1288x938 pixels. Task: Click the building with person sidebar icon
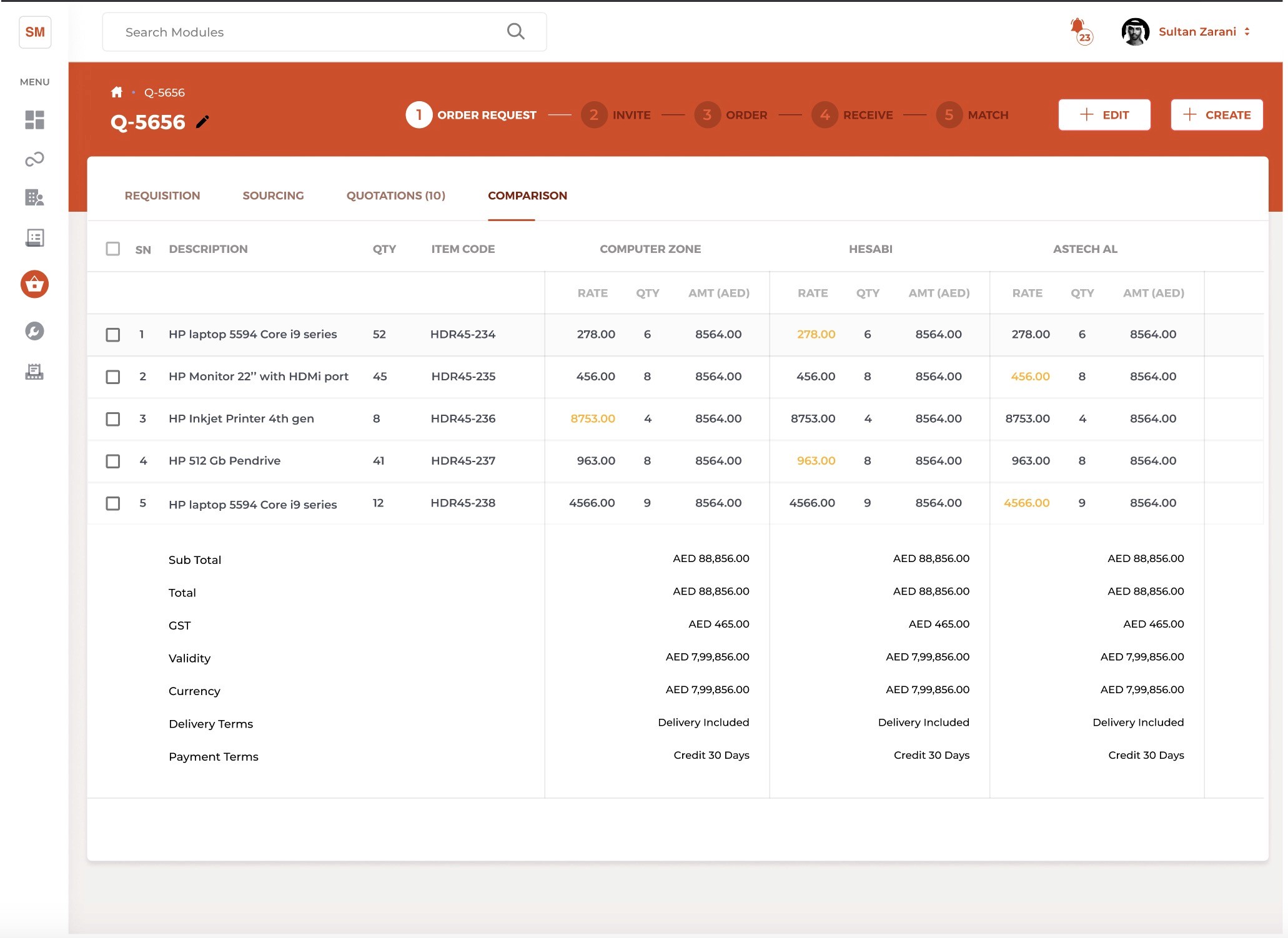(x=34, y=198)
